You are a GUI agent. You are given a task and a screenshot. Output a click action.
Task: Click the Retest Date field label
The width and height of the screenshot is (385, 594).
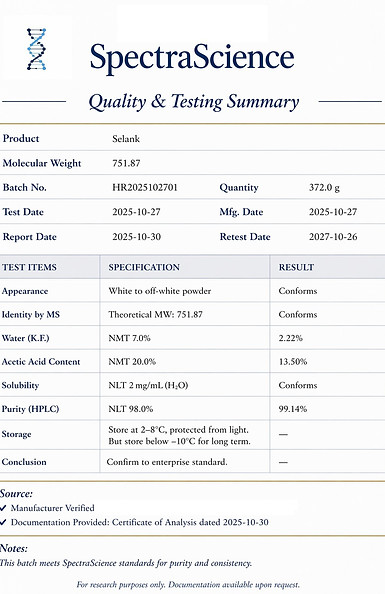click(x=245, y=237)
